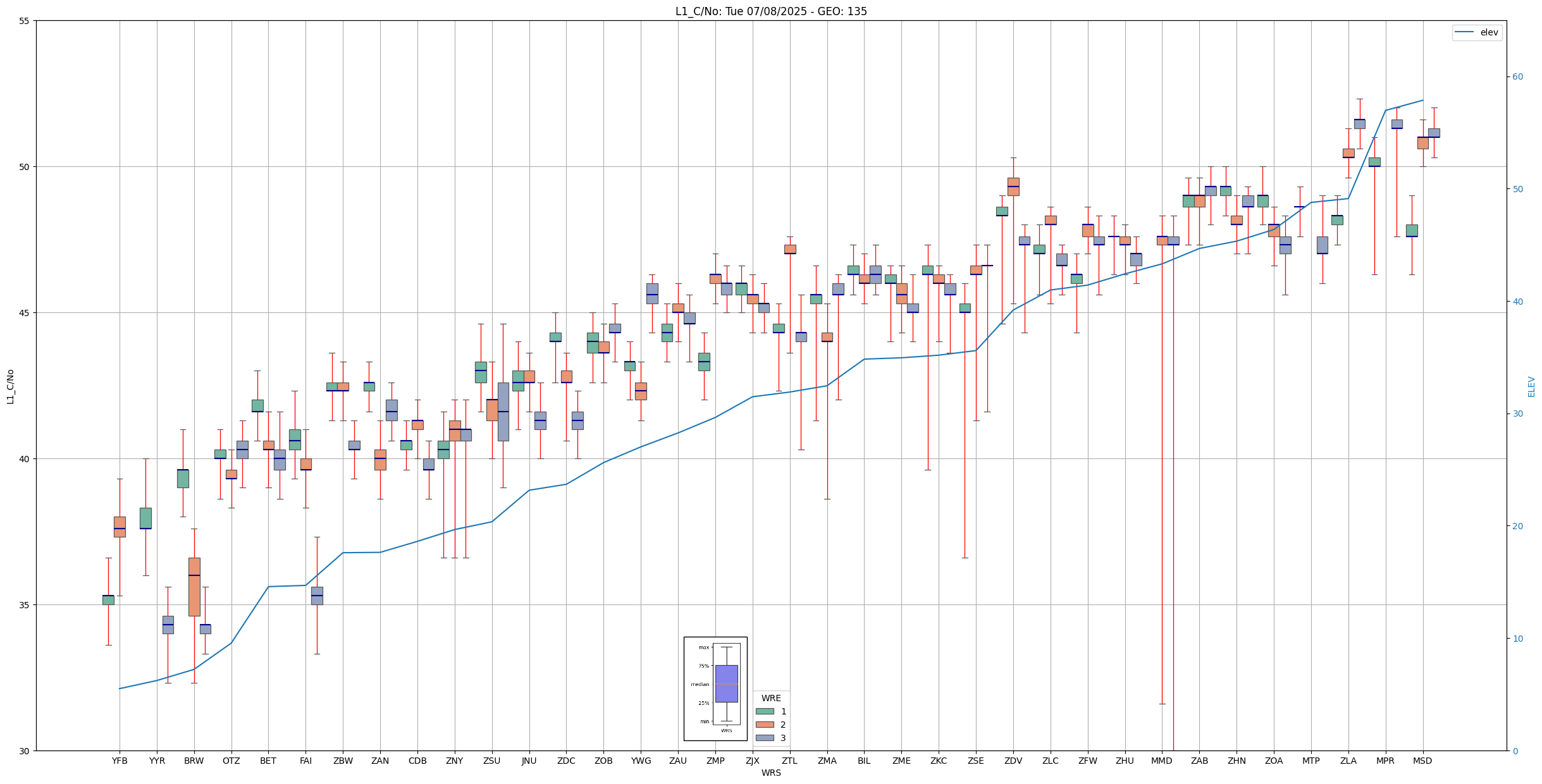
Task: Click the BRW station label
Action: click(x=194, y=761)
